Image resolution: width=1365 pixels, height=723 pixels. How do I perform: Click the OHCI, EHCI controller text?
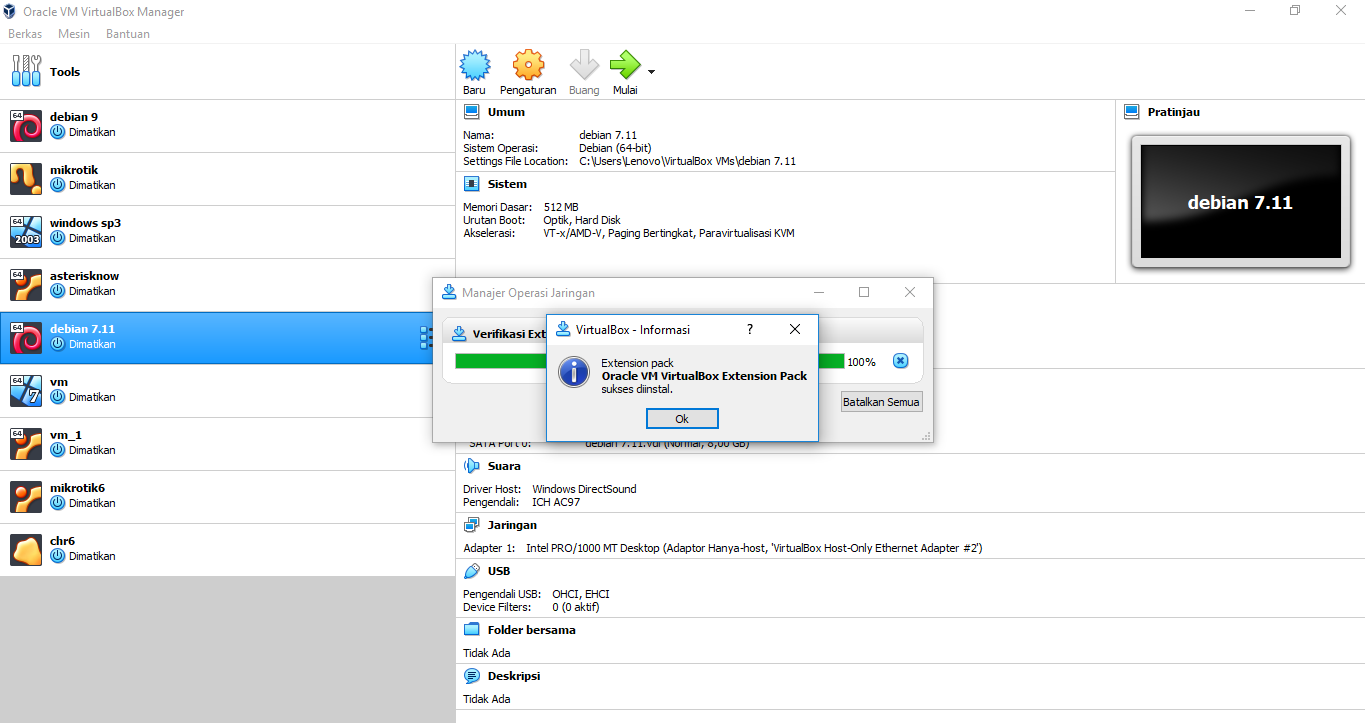tap(581, 594)
